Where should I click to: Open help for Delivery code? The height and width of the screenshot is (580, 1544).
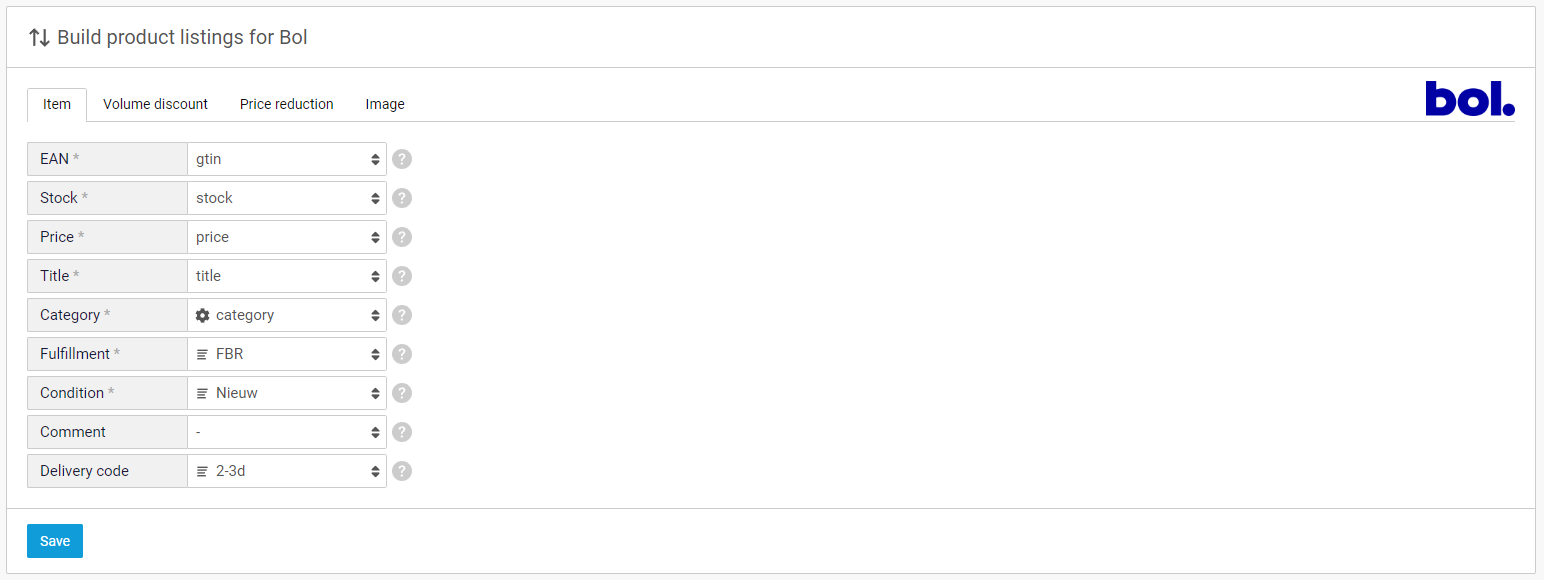402,471
